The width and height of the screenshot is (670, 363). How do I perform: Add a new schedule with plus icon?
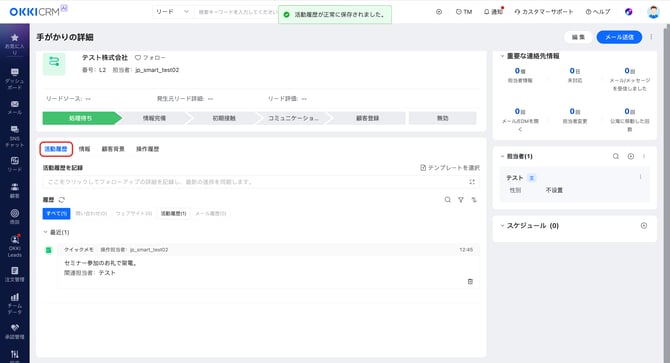pyautogui.click(x=644, y=225)
